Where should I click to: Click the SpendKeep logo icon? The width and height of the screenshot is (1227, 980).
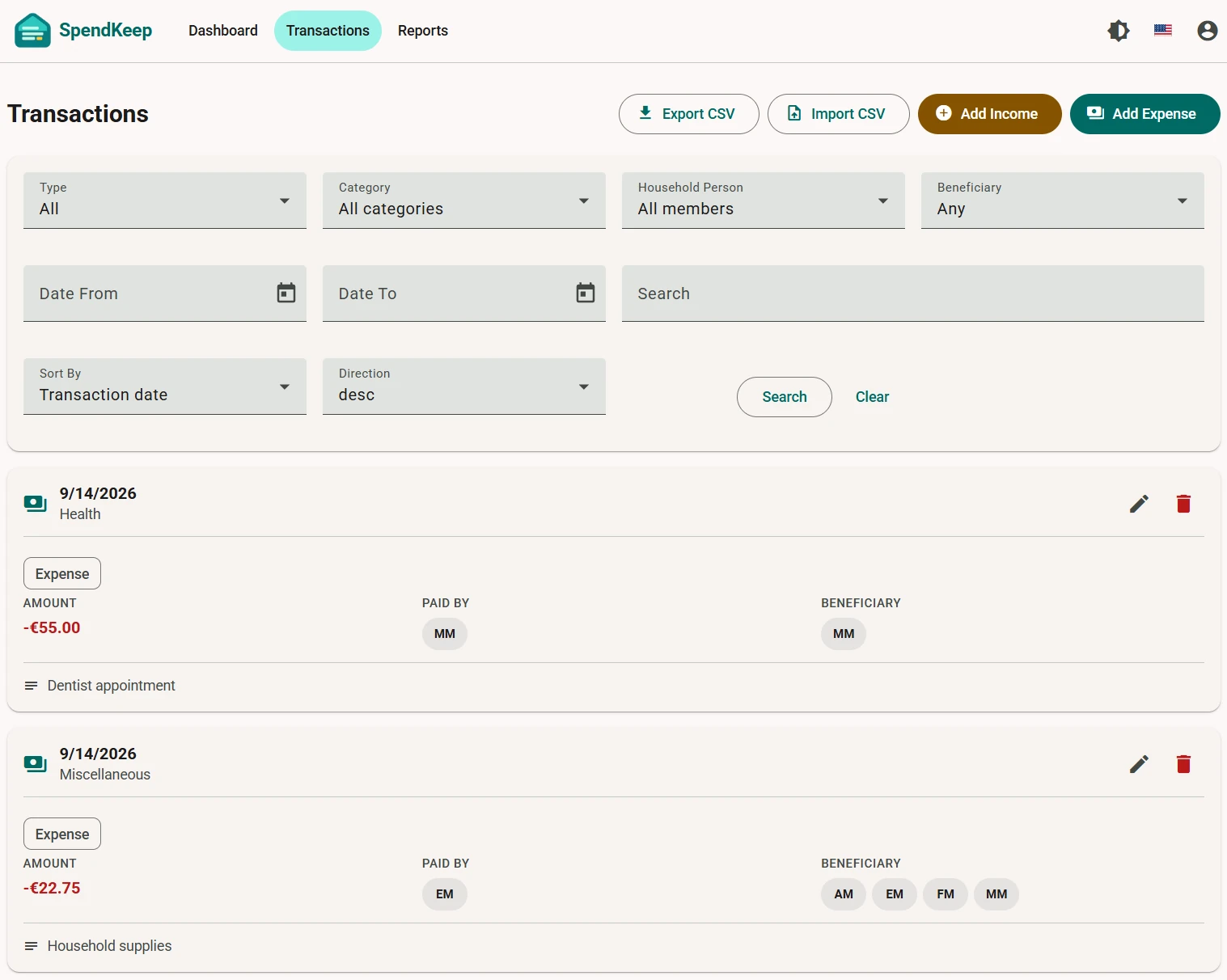tap(32, 31)
